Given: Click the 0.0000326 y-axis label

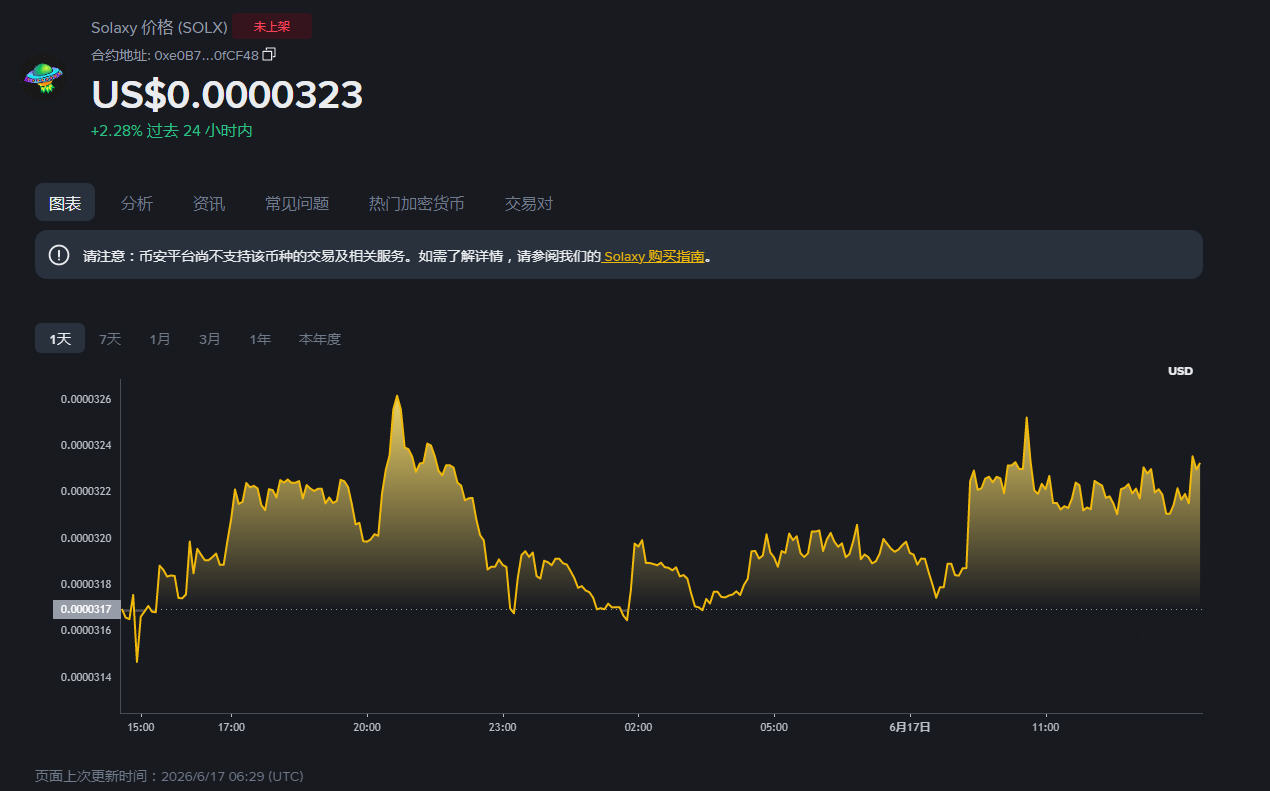Looking at the screenshot, I should (86, 399).
